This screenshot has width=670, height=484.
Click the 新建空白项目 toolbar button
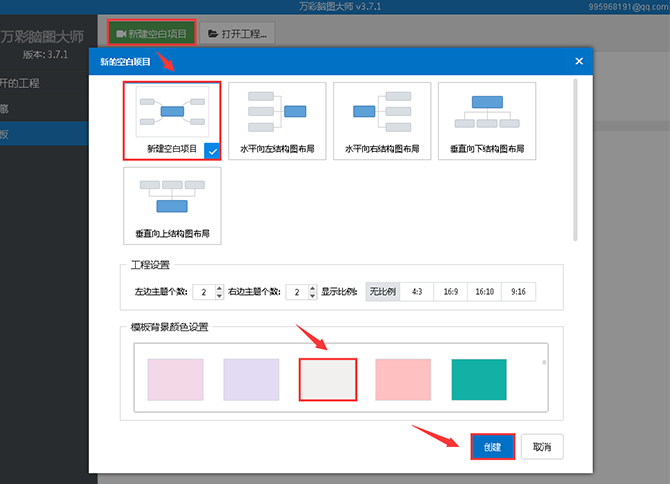click(151, 33)
